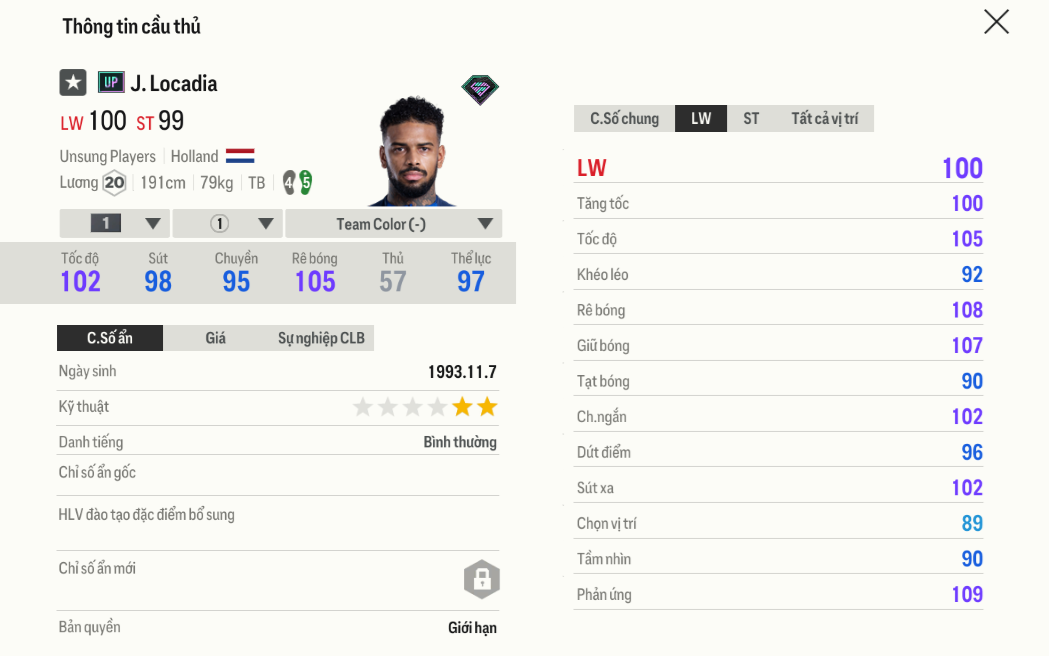This screenshot has height=656, width=1049.
Task: Click the lock icon under Chỉ số ẩn mới
Action: click(482, 580)
